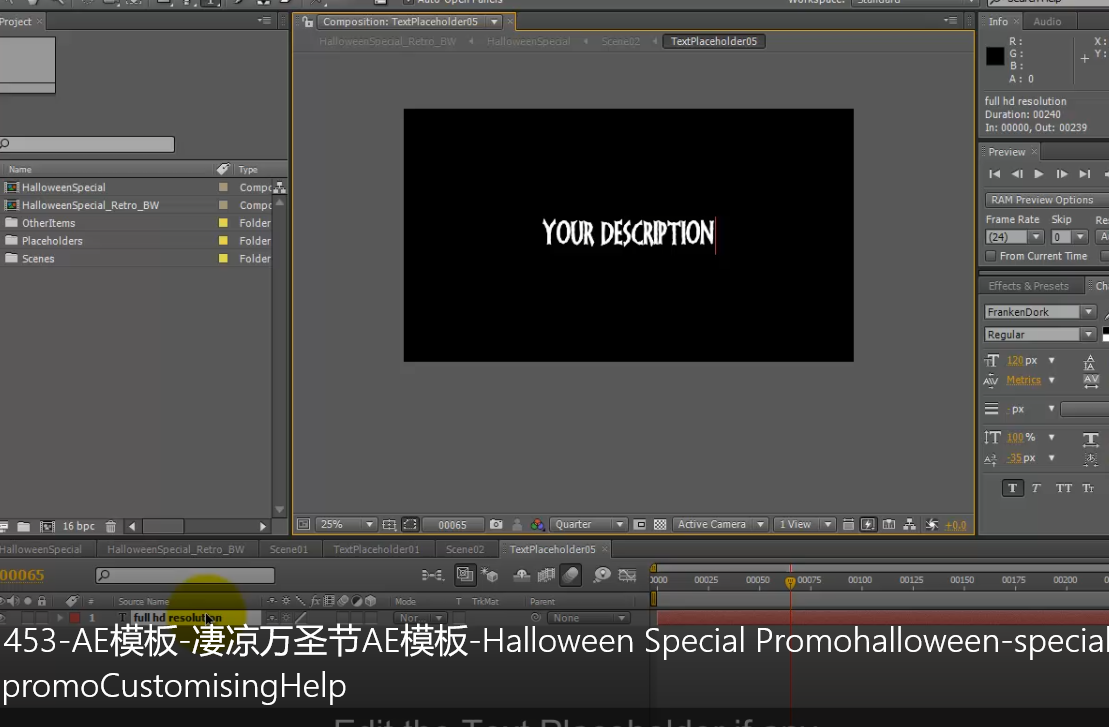Click RAM Preview Options button
Viewport: 1109px width, 727px height.
click(1045, 200)
